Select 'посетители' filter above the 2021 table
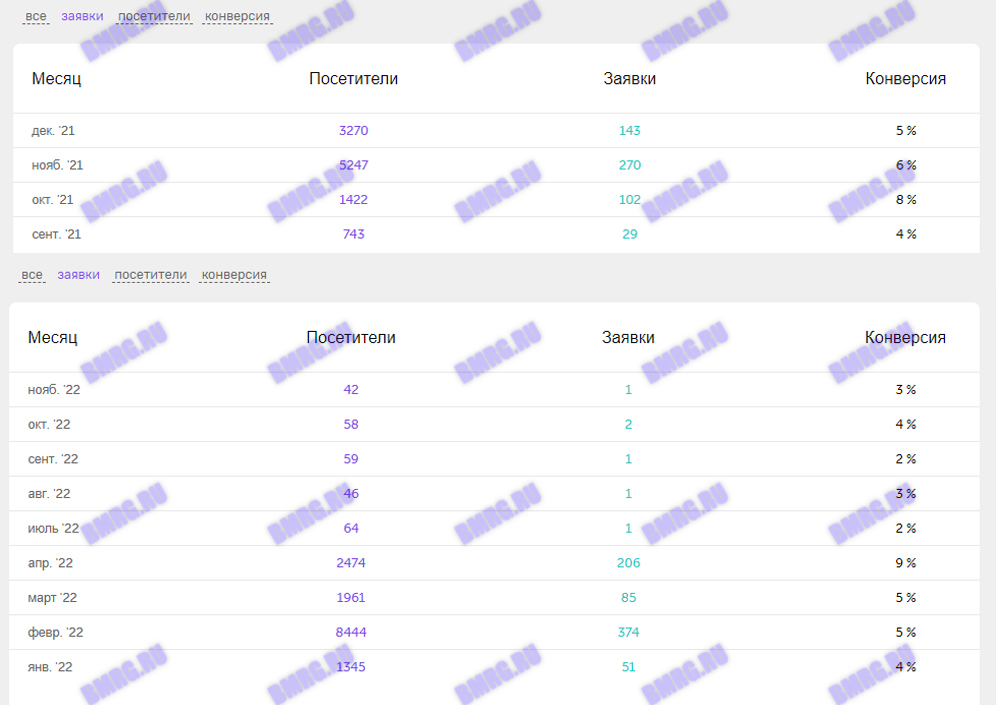Screen dimensions: 996x705 154,16
